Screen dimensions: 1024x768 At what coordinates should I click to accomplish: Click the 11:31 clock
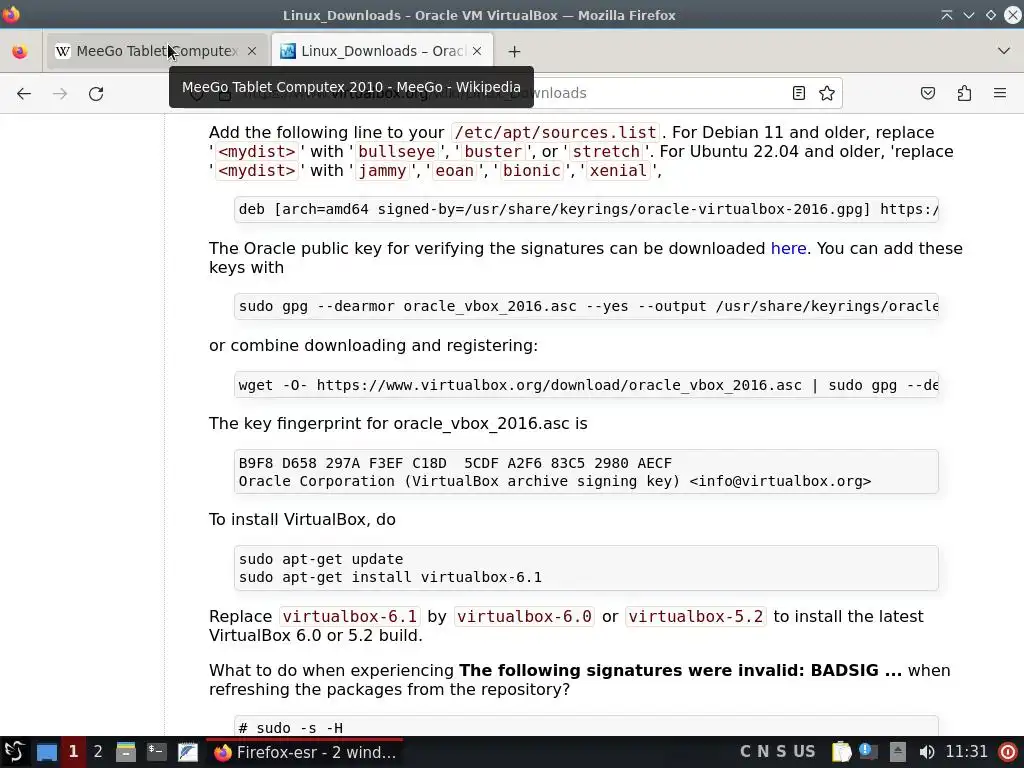point(967,752)
